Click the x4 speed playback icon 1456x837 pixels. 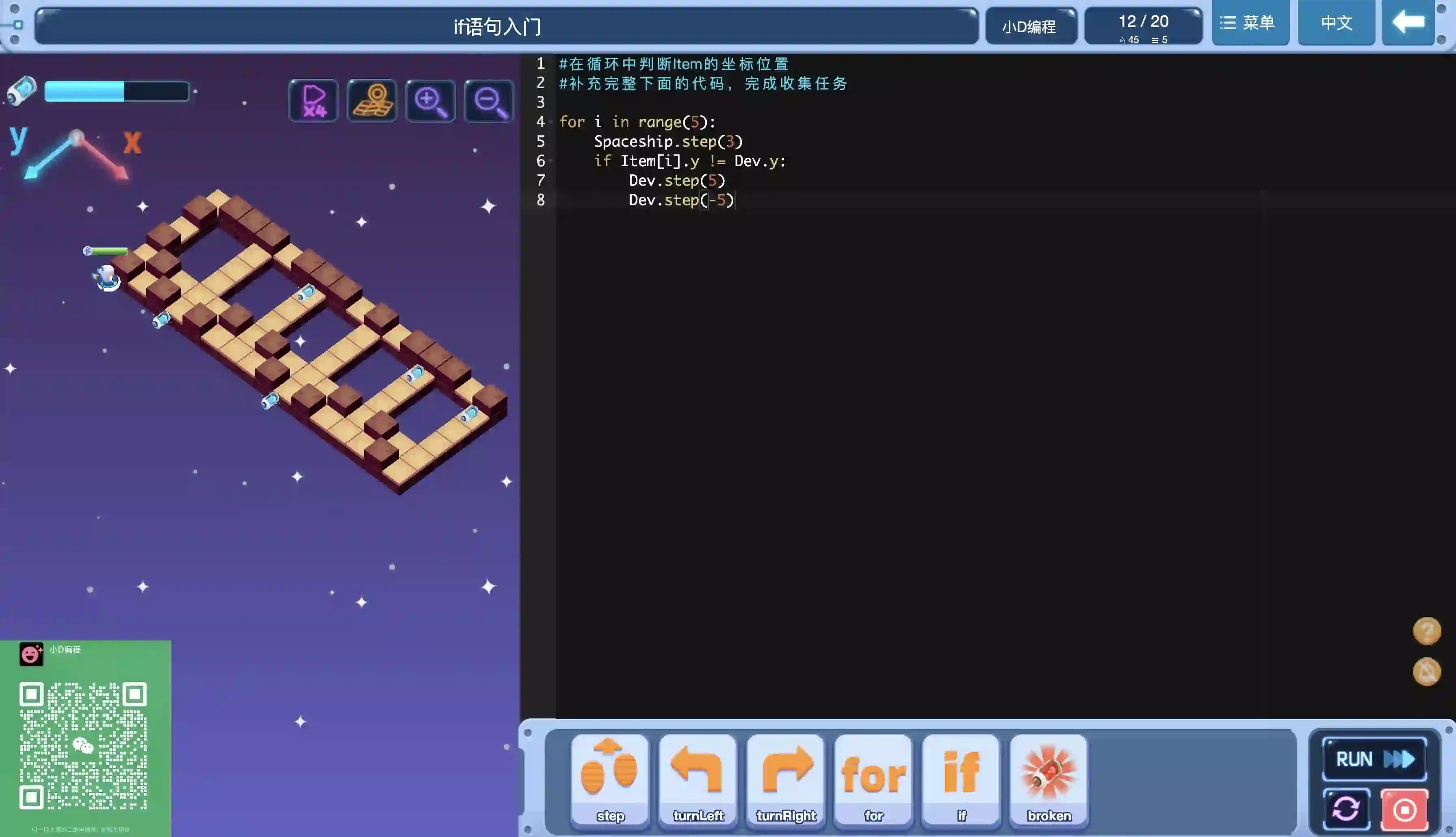314,101
